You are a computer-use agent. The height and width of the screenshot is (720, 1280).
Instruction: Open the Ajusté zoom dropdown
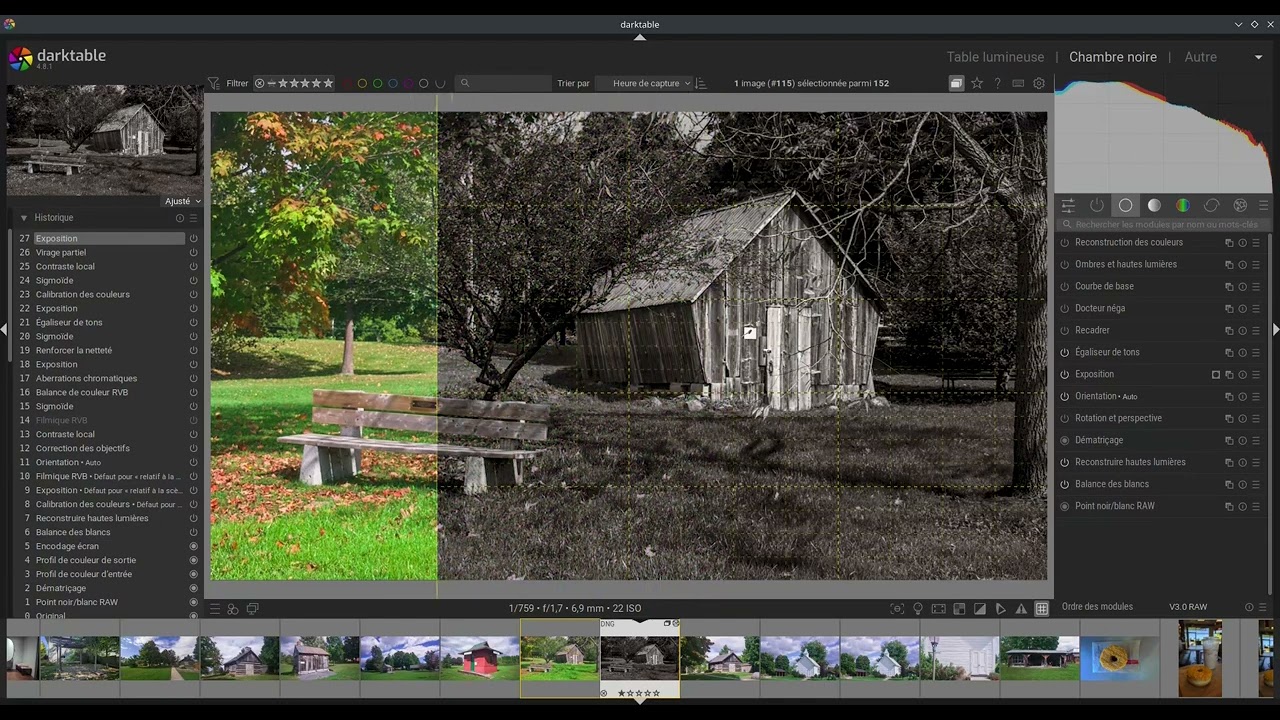click(183, 201)
